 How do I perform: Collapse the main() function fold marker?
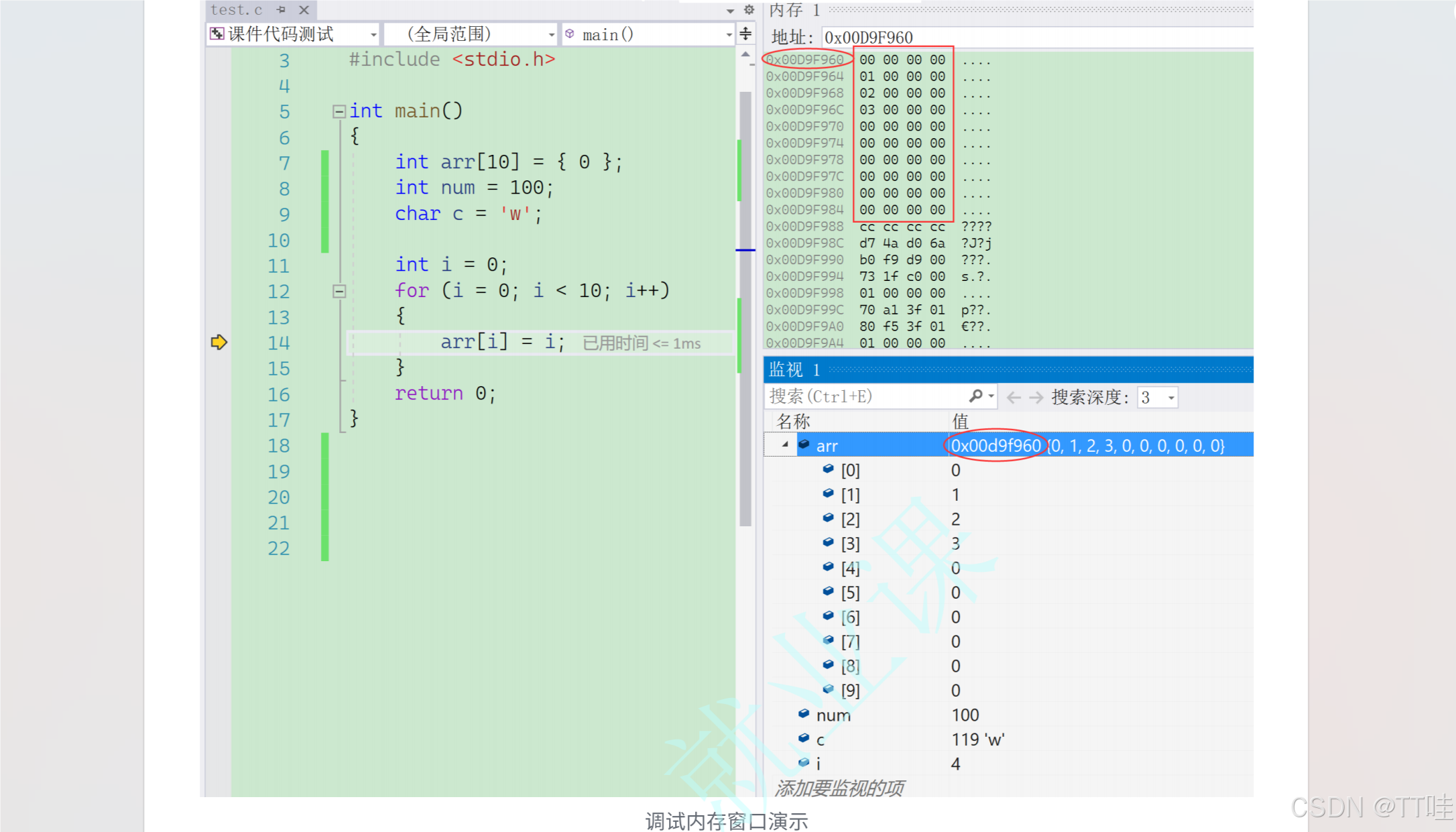click(339, 111)
